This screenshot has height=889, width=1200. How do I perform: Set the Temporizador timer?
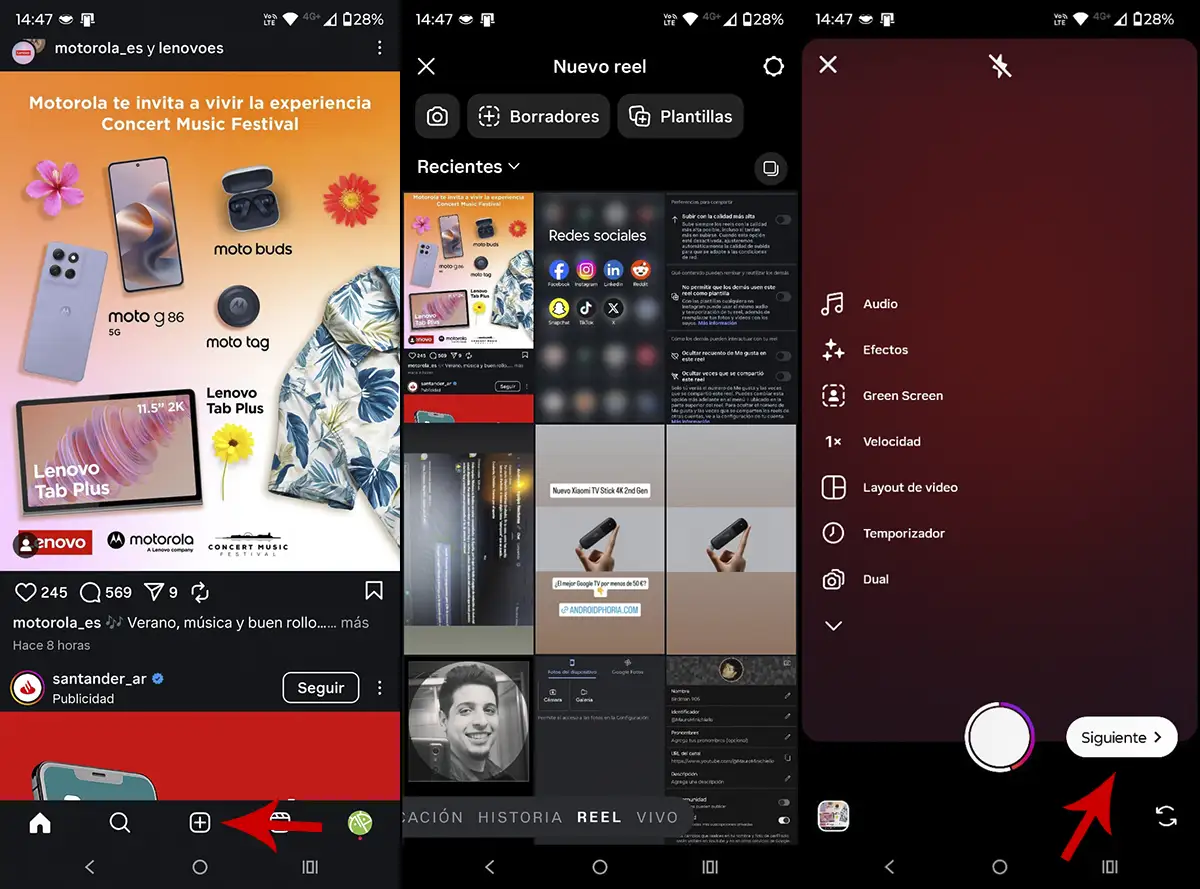(882, 534)
